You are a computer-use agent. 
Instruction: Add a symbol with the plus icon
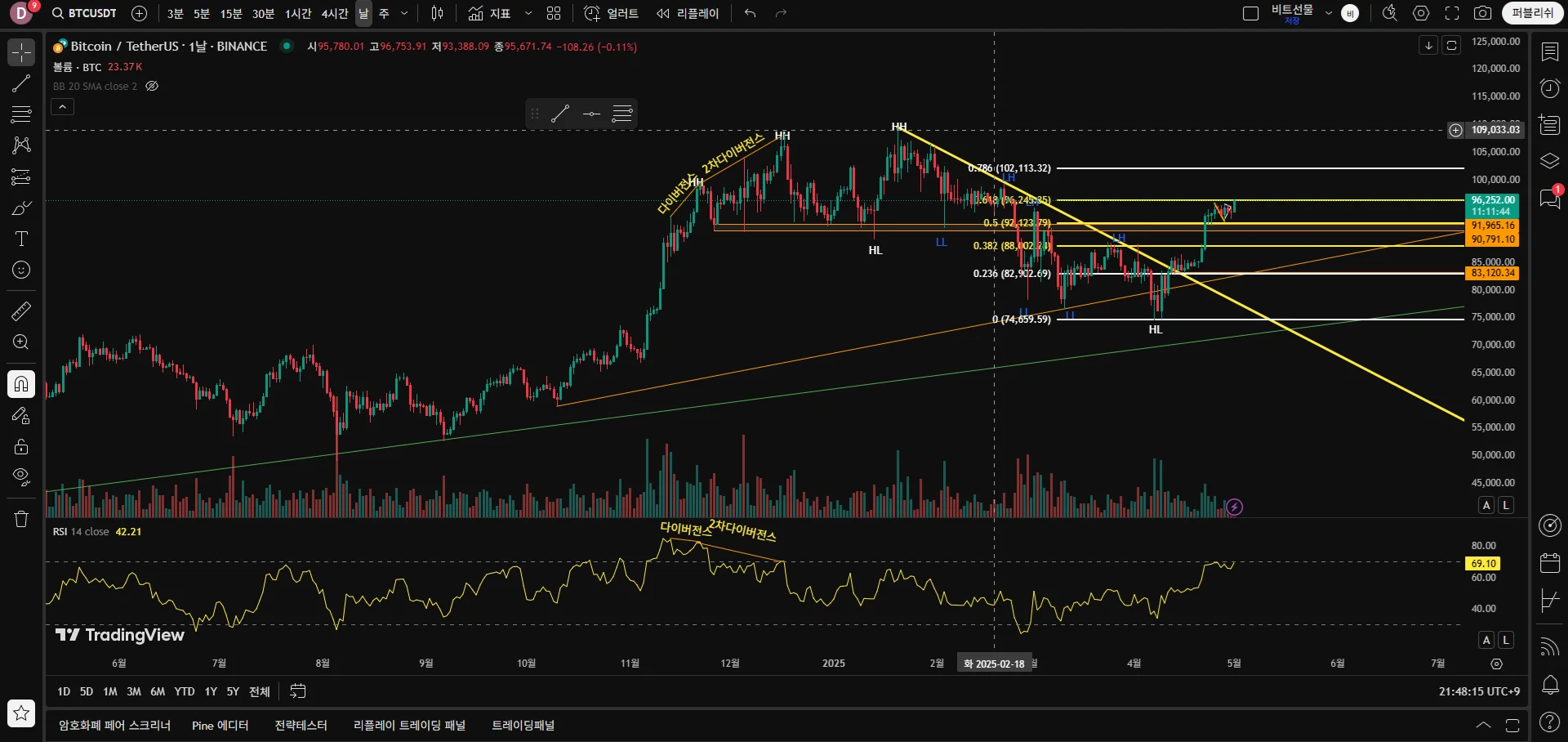tap(139, 13)
